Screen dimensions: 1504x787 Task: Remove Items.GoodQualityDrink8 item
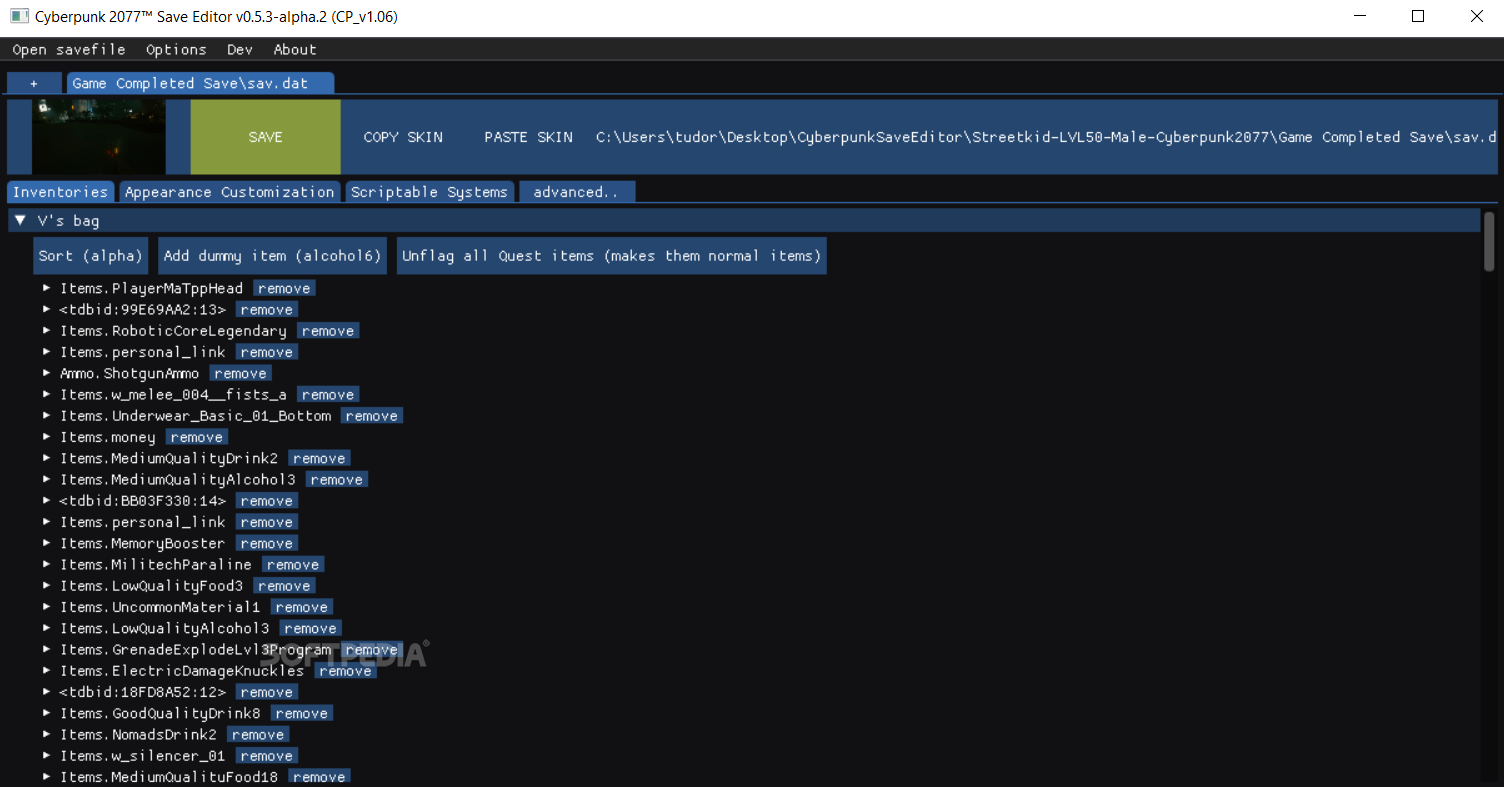[302, 713]
